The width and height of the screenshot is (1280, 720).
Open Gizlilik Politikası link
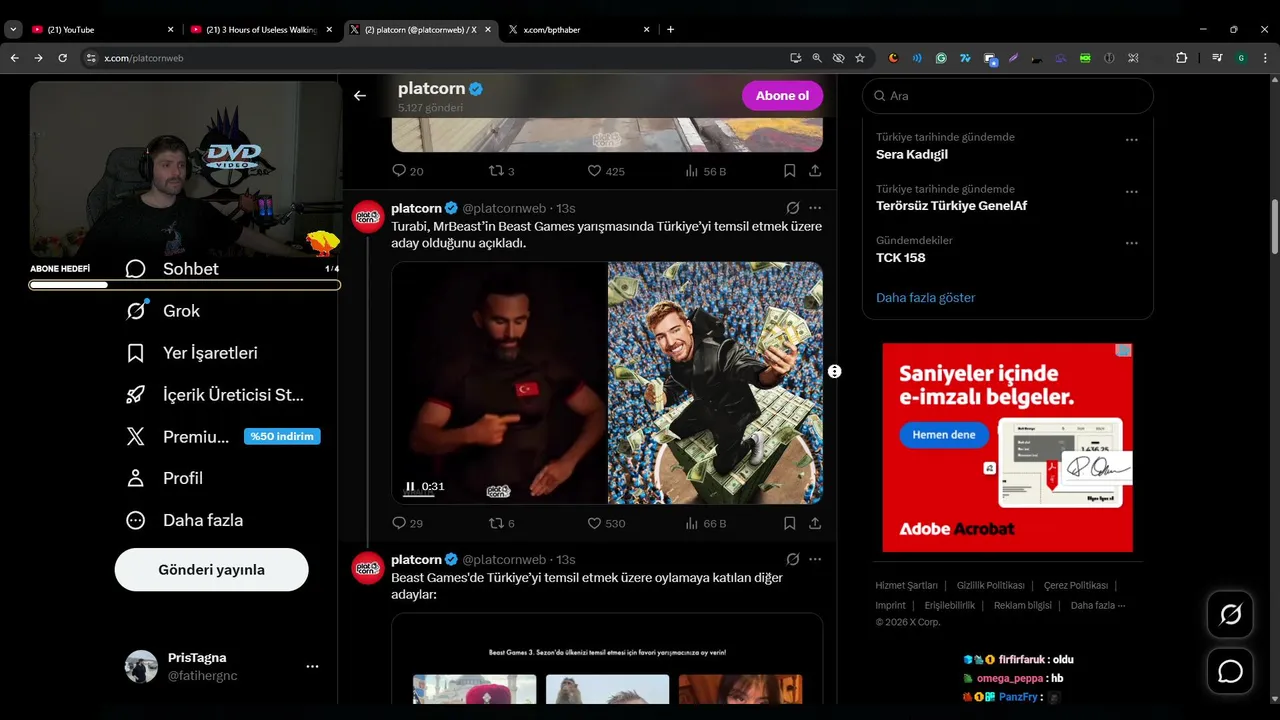pyautogui.click(x=990, y=586)
